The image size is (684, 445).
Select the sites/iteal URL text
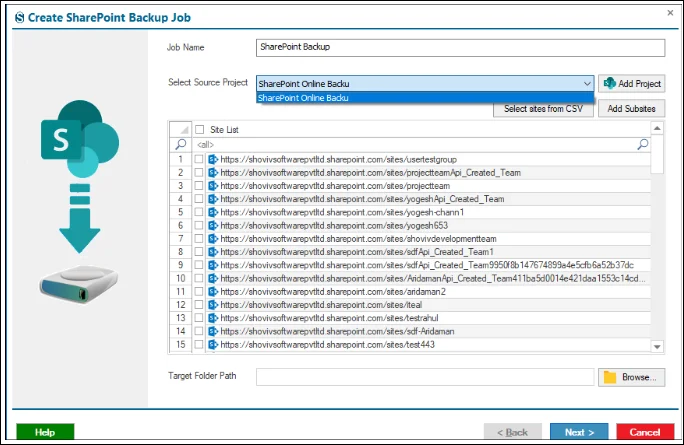[321, 305]
